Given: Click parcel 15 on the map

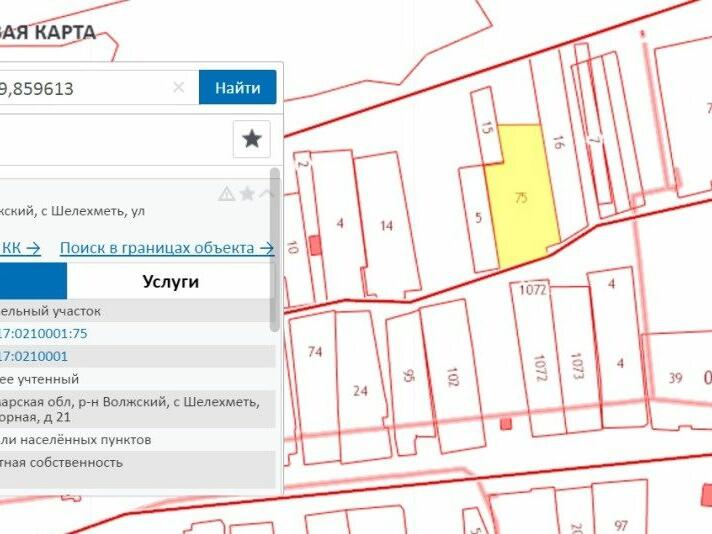Looking at the screenshot, I should coord(486,128).
